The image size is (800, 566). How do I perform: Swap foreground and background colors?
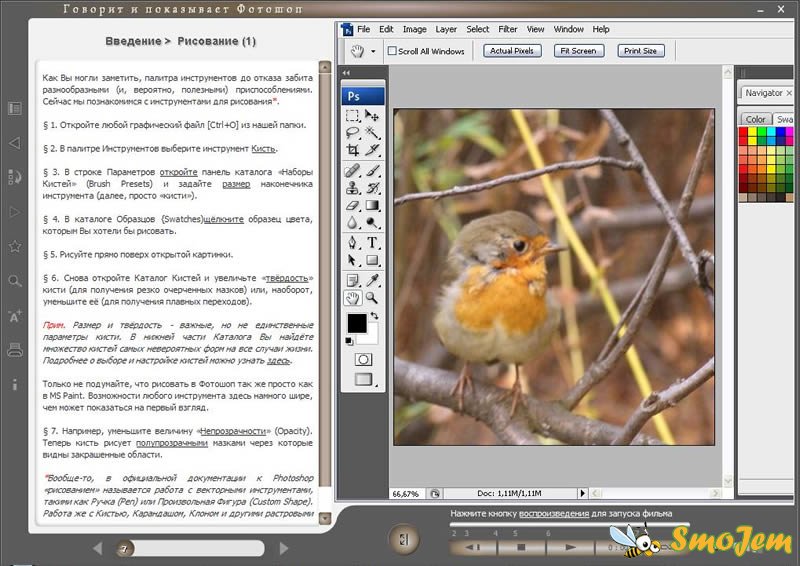374,316
